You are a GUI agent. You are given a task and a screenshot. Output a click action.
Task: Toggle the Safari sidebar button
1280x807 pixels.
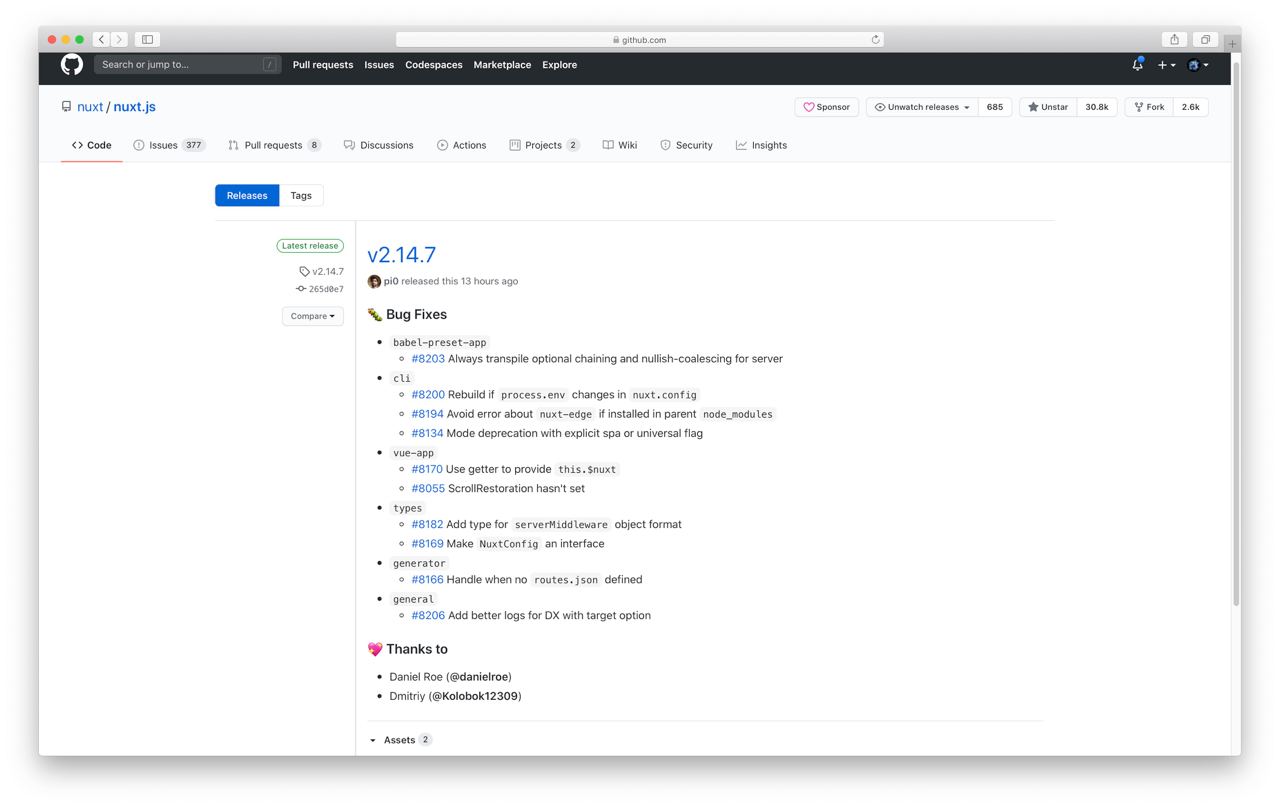click(147, 39)
